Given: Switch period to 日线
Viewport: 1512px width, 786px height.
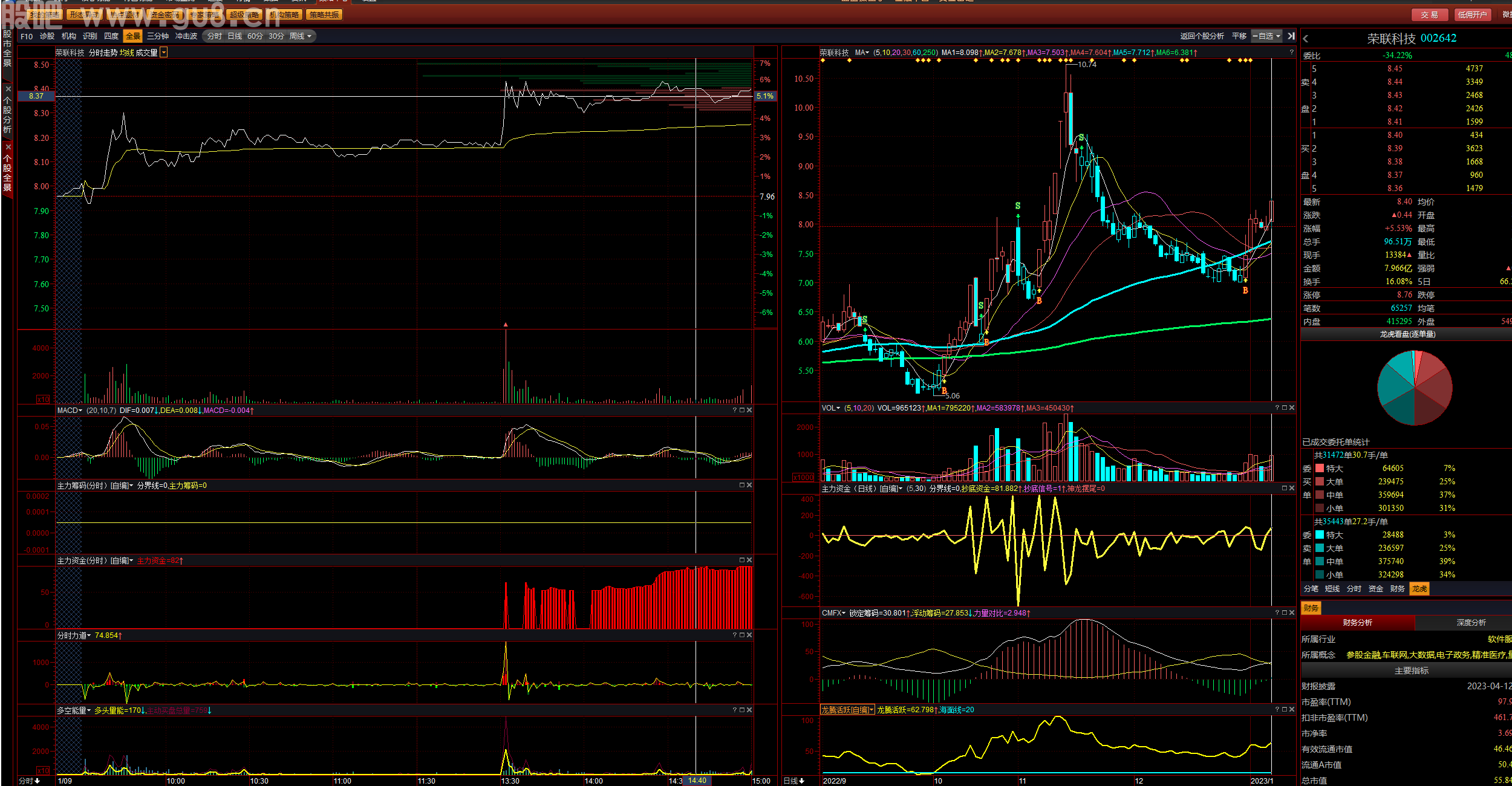Looking at the screenshot, I should [235, 36].
